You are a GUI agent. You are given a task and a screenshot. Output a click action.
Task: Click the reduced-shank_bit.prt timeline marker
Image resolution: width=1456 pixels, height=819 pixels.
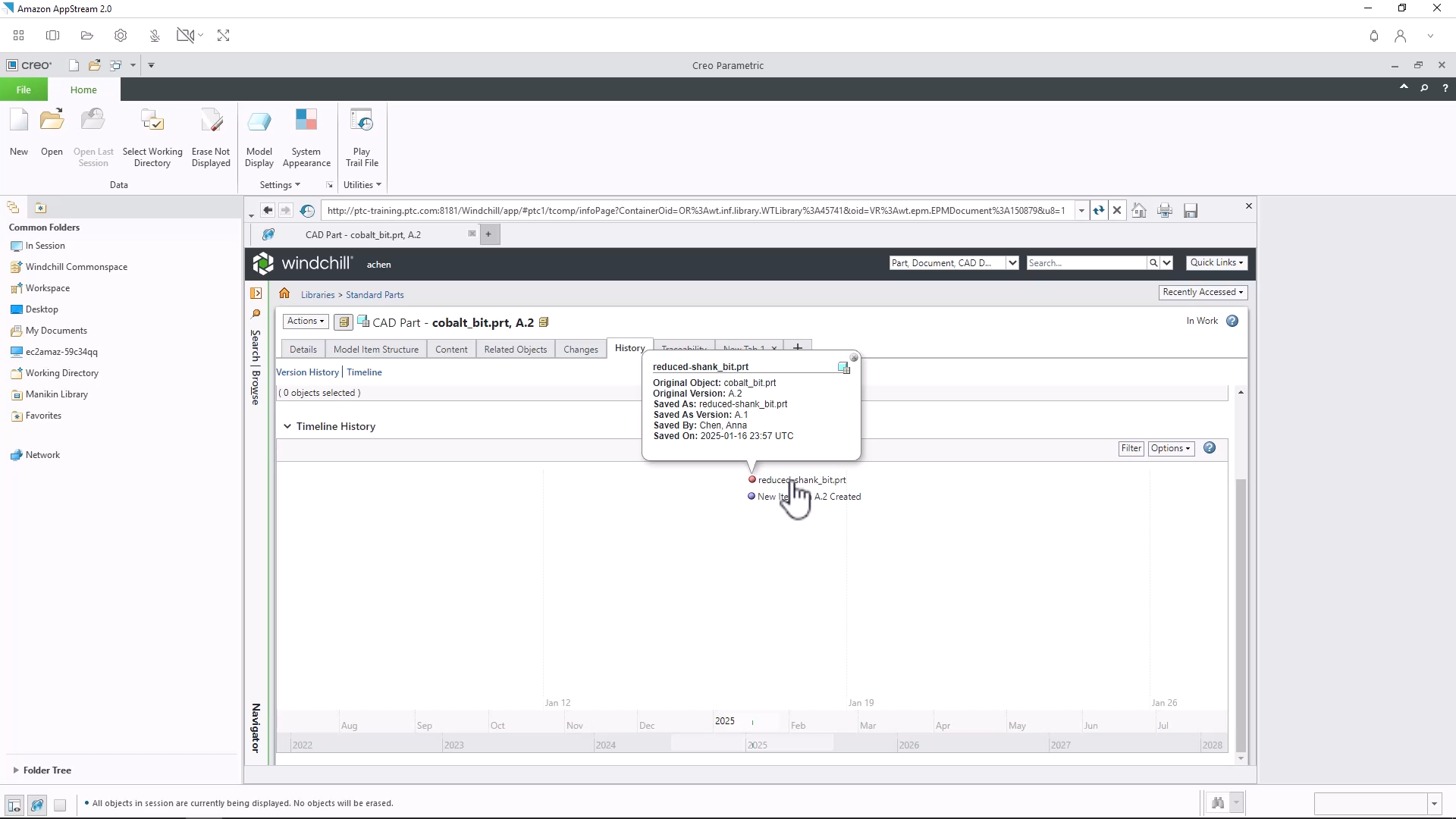752,479
